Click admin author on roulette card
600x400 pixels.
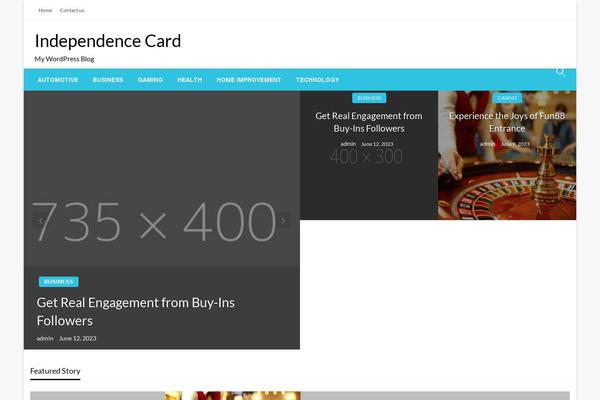(488, 144)
